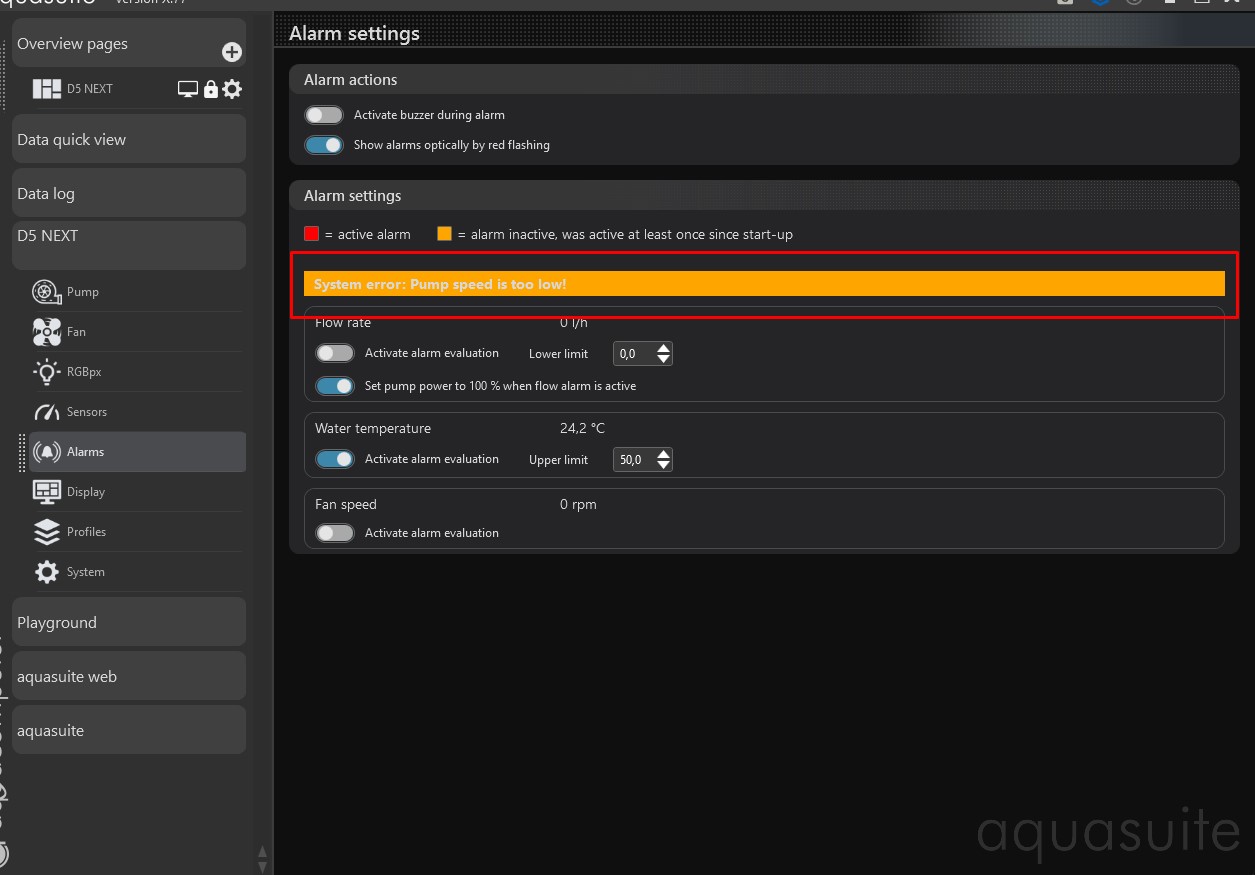The height and width of the screenshot is (875, 1255).
Task: Select the Alarms page
Action: coord(137,452)
